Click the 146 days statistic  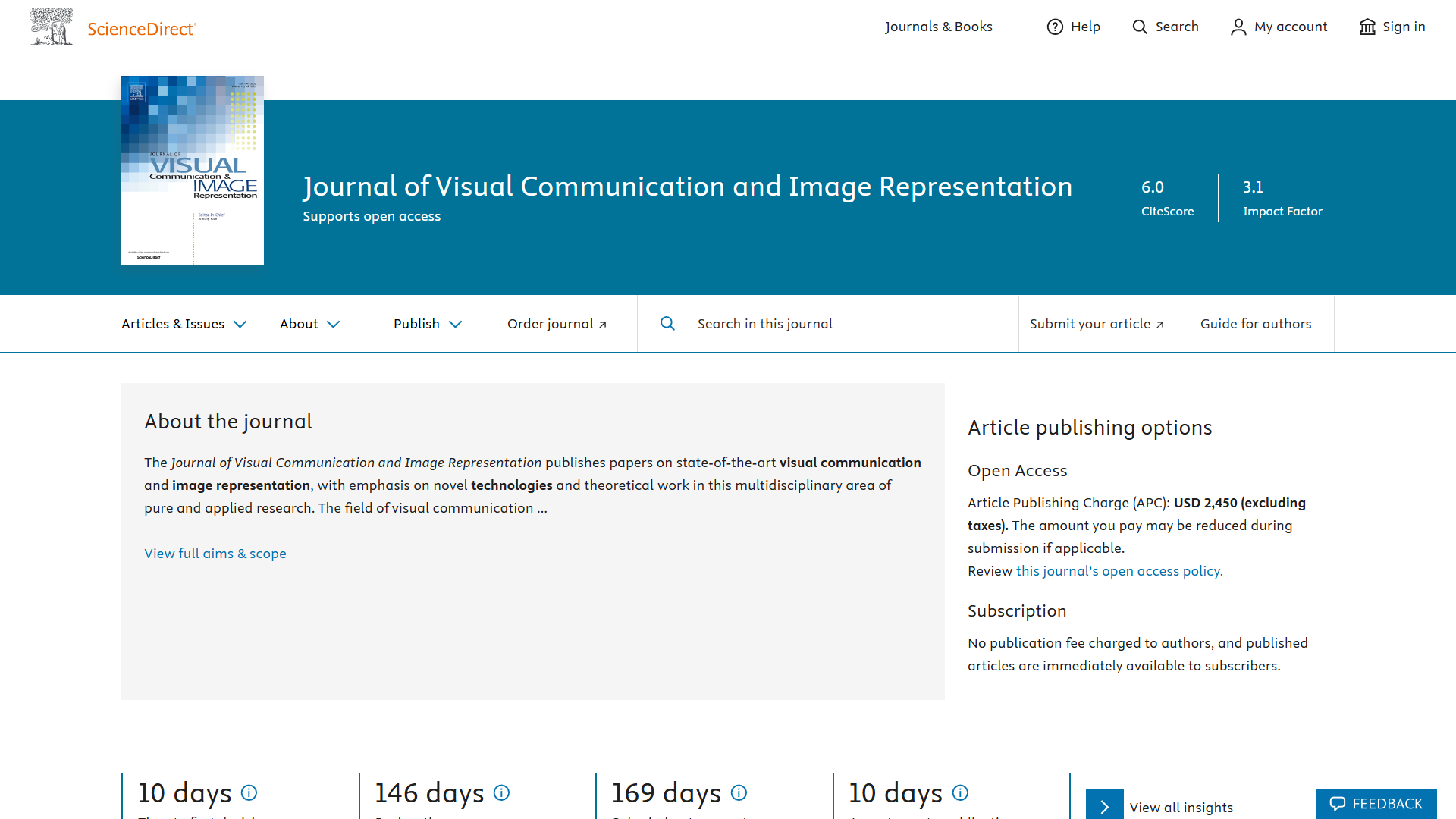(429, 792)
